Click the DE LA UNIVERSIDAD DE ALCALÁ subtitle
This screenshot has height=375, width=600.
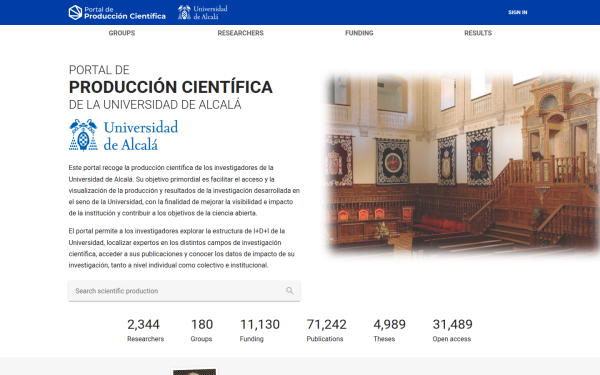[155, 105]
